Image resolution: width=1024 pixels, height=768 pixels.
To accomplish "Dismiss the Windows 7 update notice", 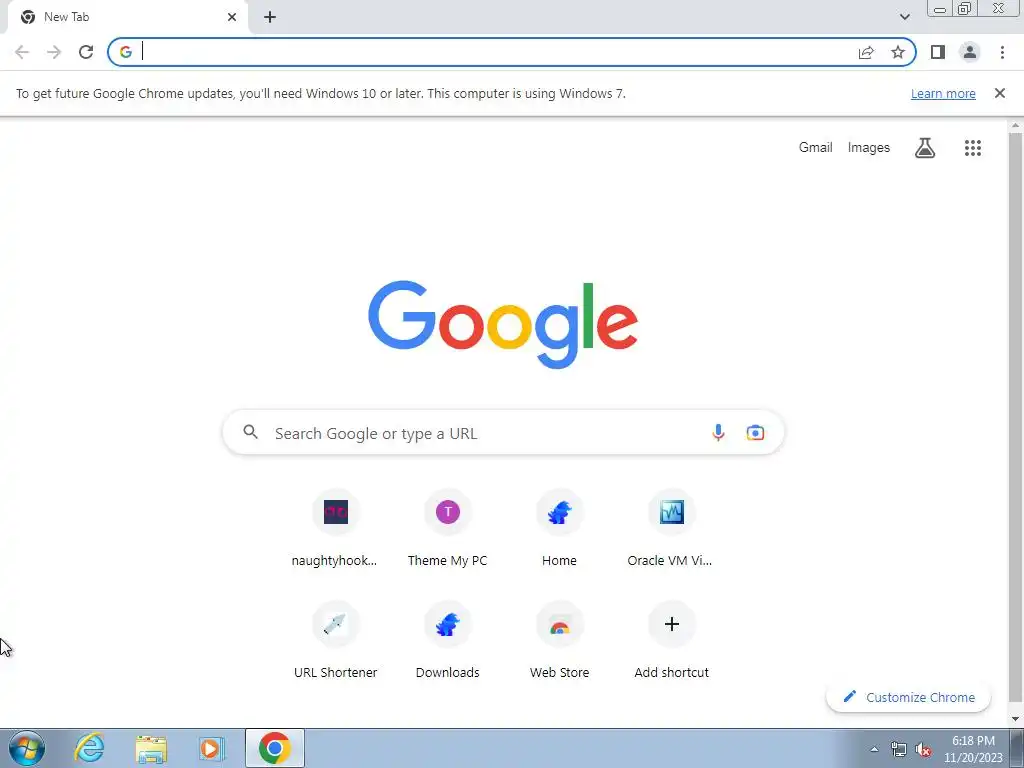I will (x=1000, y=93).
